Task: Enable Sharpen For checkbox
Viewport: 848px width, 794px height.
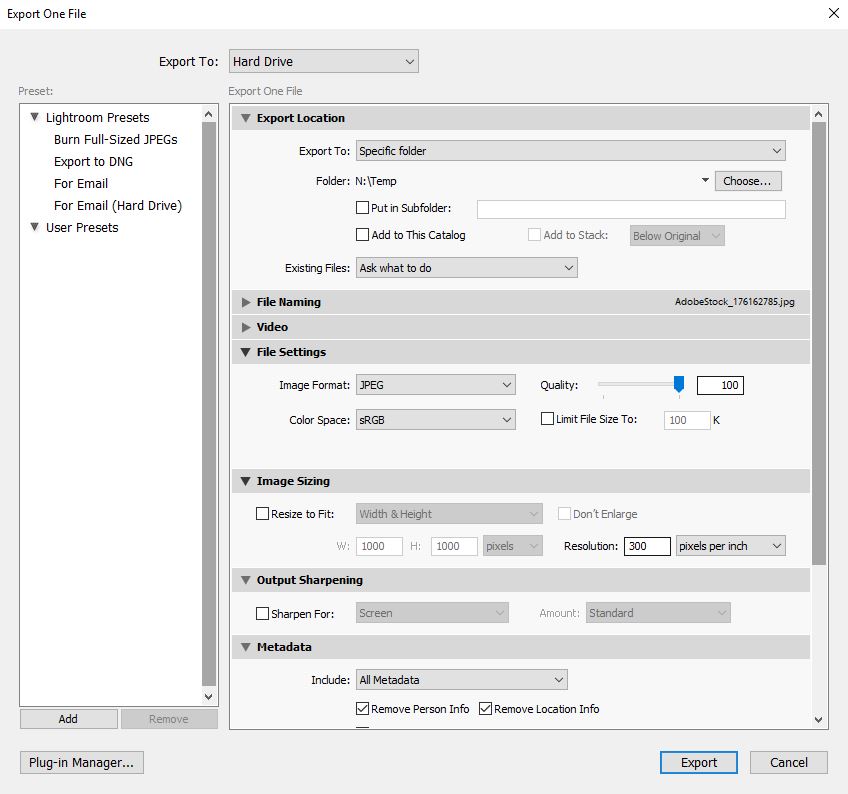Action: [262, 613]
